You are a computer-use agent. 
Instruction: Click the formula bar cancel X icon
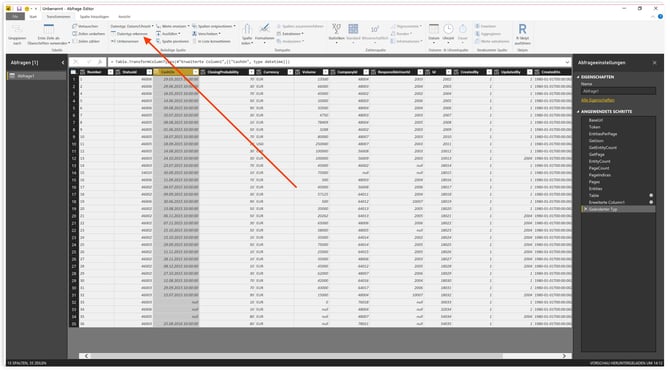(76, 62)
